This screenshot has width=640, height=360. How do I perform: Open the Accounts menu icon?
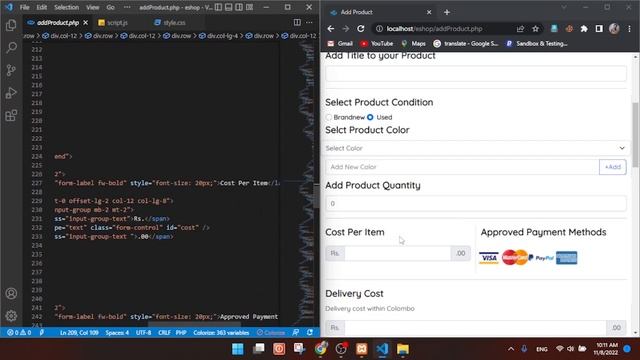pos(11,293)
